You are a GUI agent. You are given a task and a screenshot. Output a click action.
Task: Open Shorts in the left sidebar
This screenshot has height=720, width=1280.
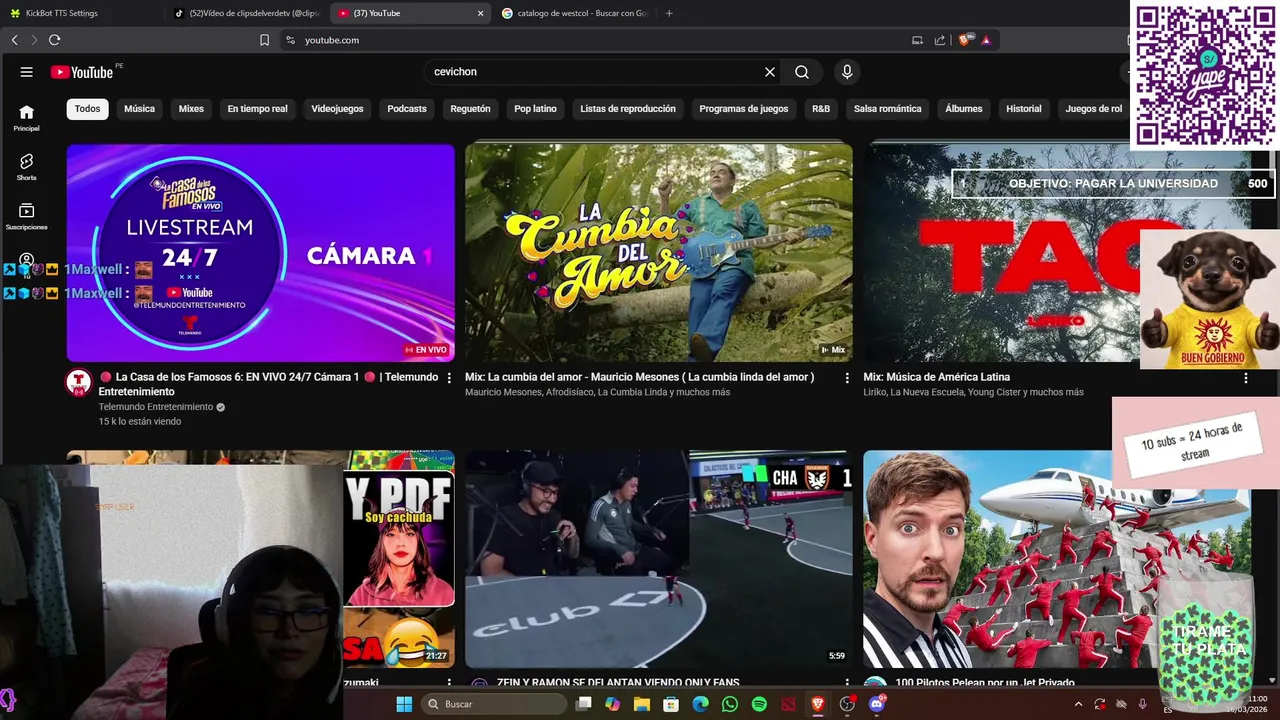pyautogui.click(x=27, y=167)
